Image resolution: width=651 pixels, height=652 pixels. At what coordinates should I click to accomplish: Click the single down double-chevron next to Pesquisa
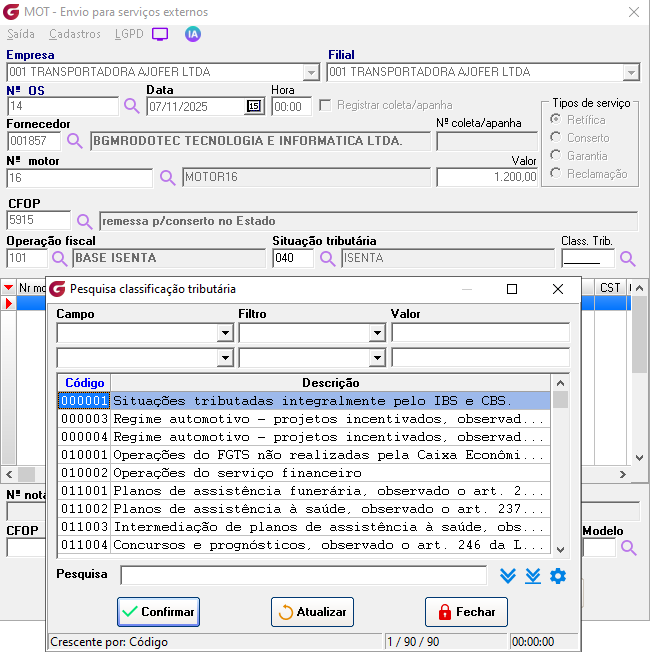508,576
